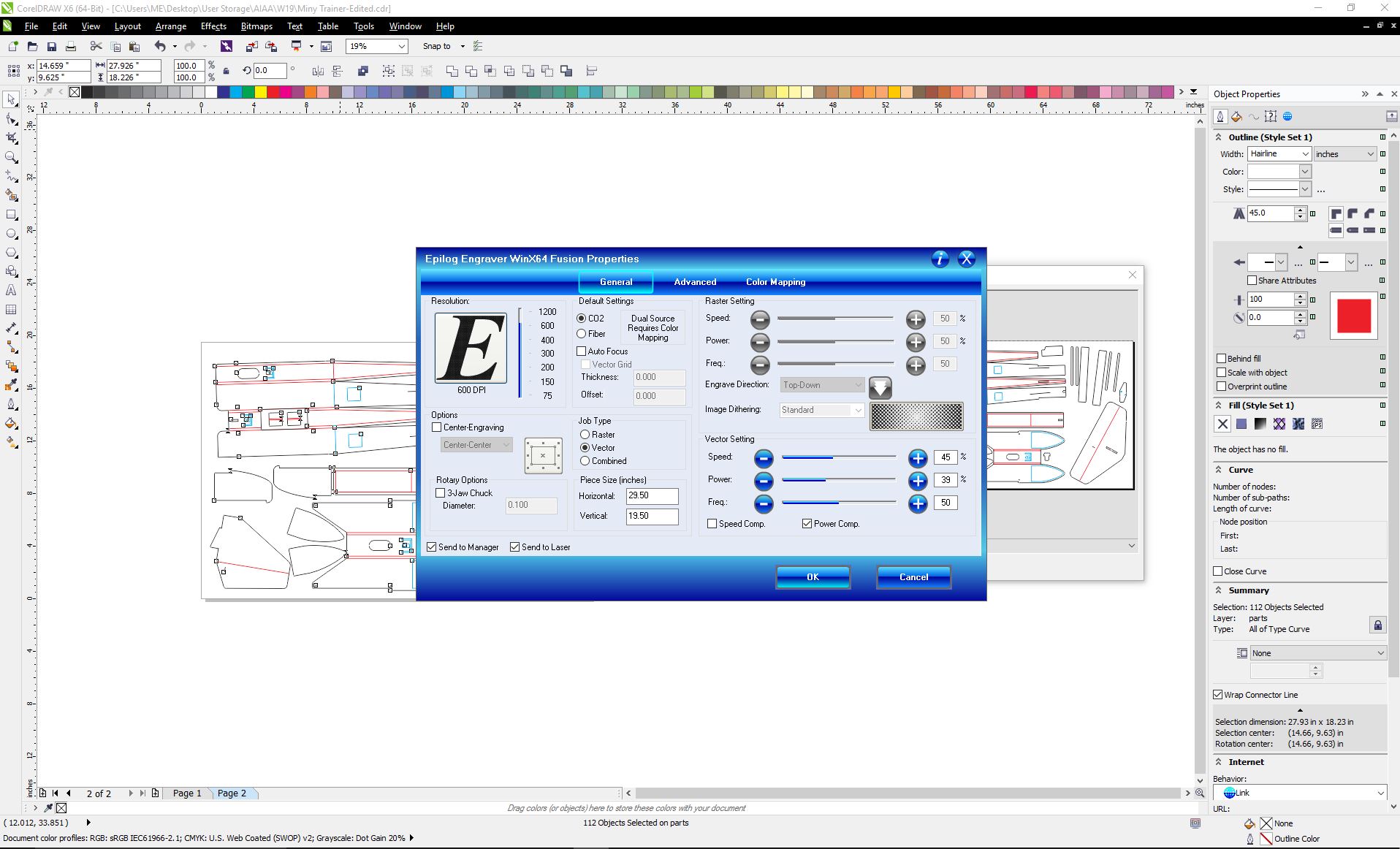Select the Crop tool
Screen dimensions: 1400x849
point(11,138)
